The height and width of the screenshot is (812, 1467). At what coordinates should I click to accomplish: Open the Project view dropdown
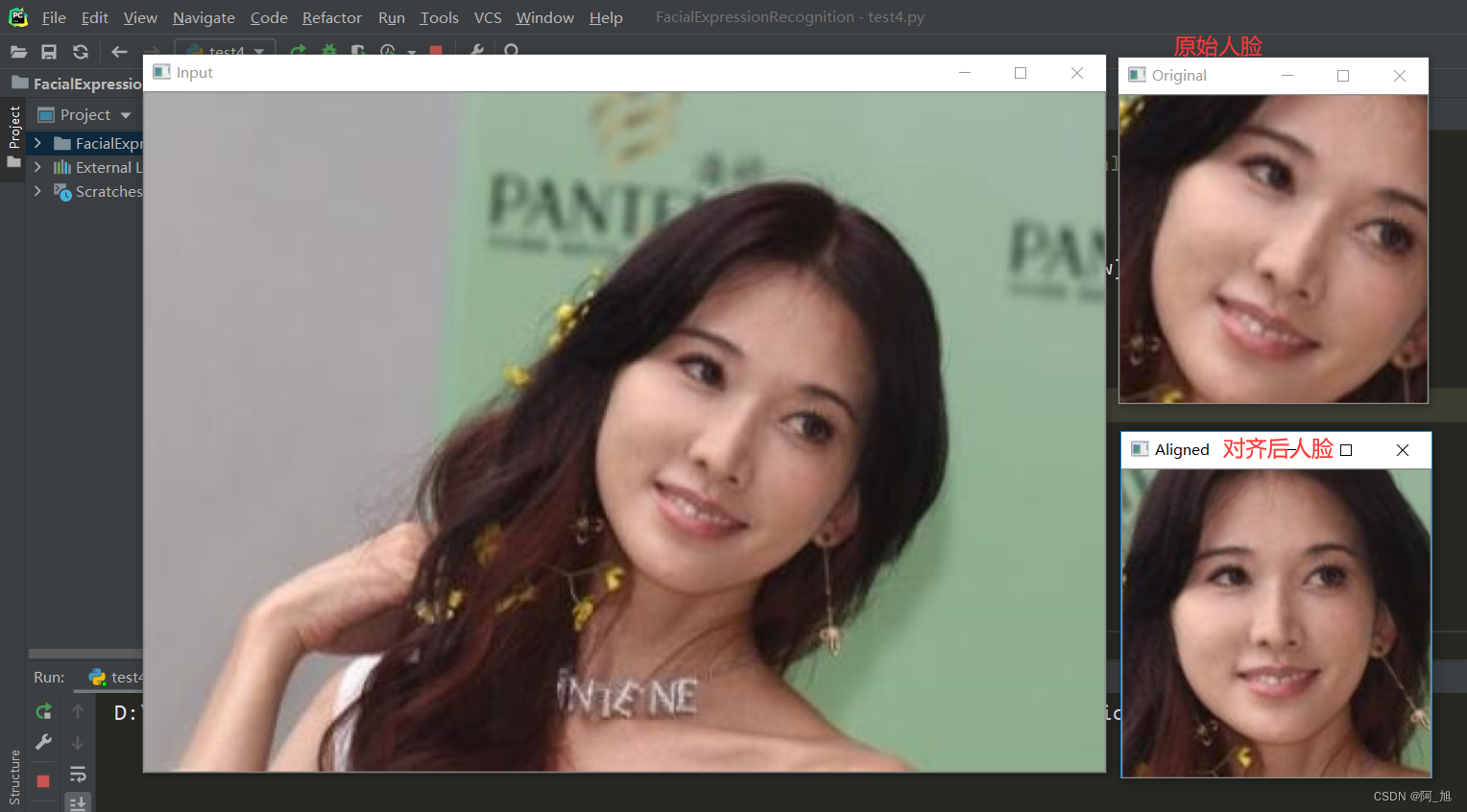tap(126, 115)
